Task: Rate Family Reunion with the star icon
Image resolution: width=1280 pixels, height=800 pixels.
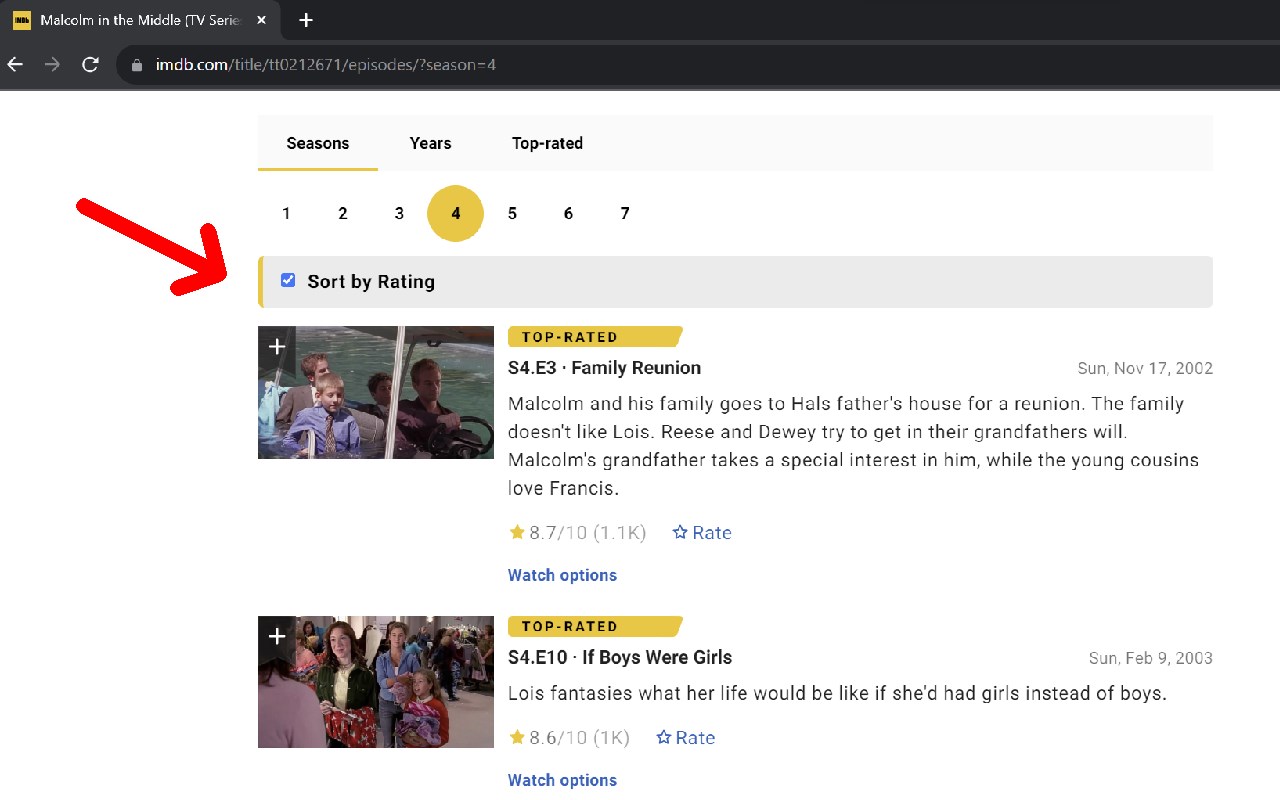Action: (x=702, y=533)
